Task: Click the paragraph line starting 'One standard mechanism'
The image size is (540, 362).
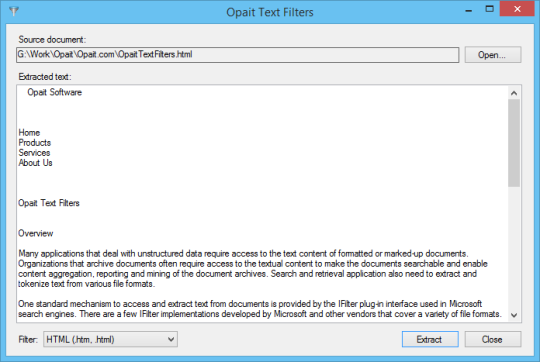Action: [x=250, y=304]
